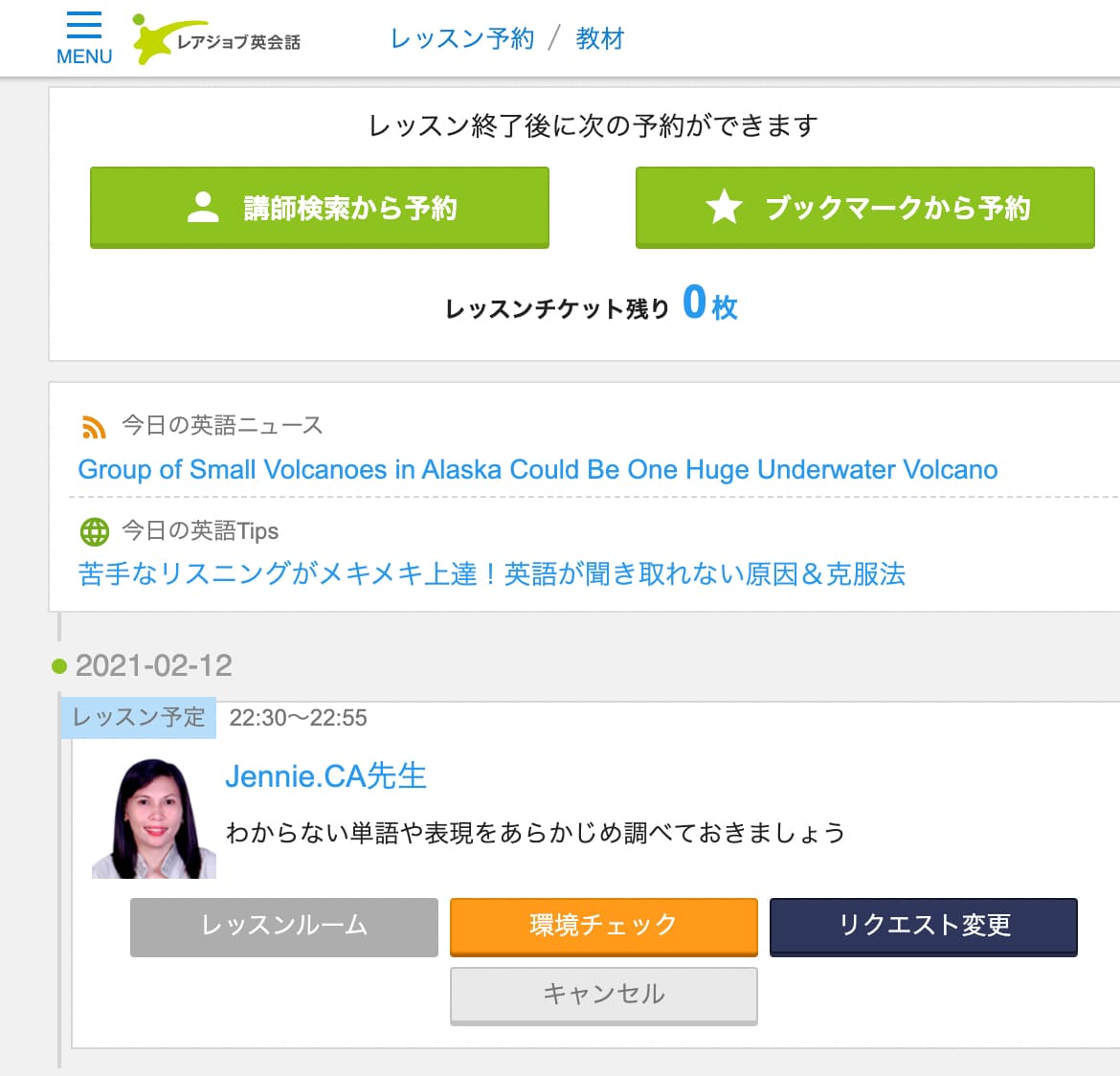Viewport: 1120px width, 1076px height.
Task: Open リクエスト変更 to change request
Action: [923, 927]
